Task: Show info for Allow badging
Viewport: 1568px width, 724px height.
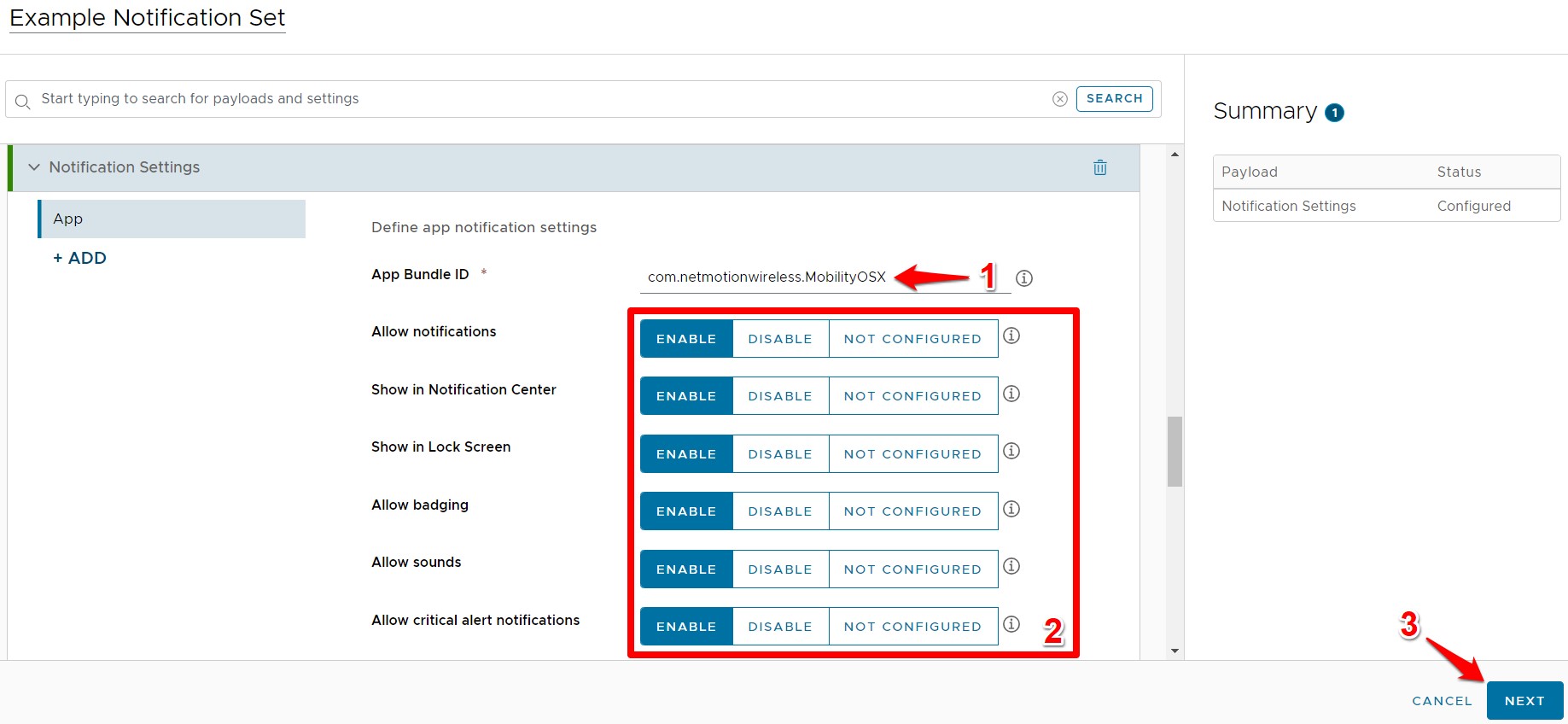Action: (x=1011, y=509)
